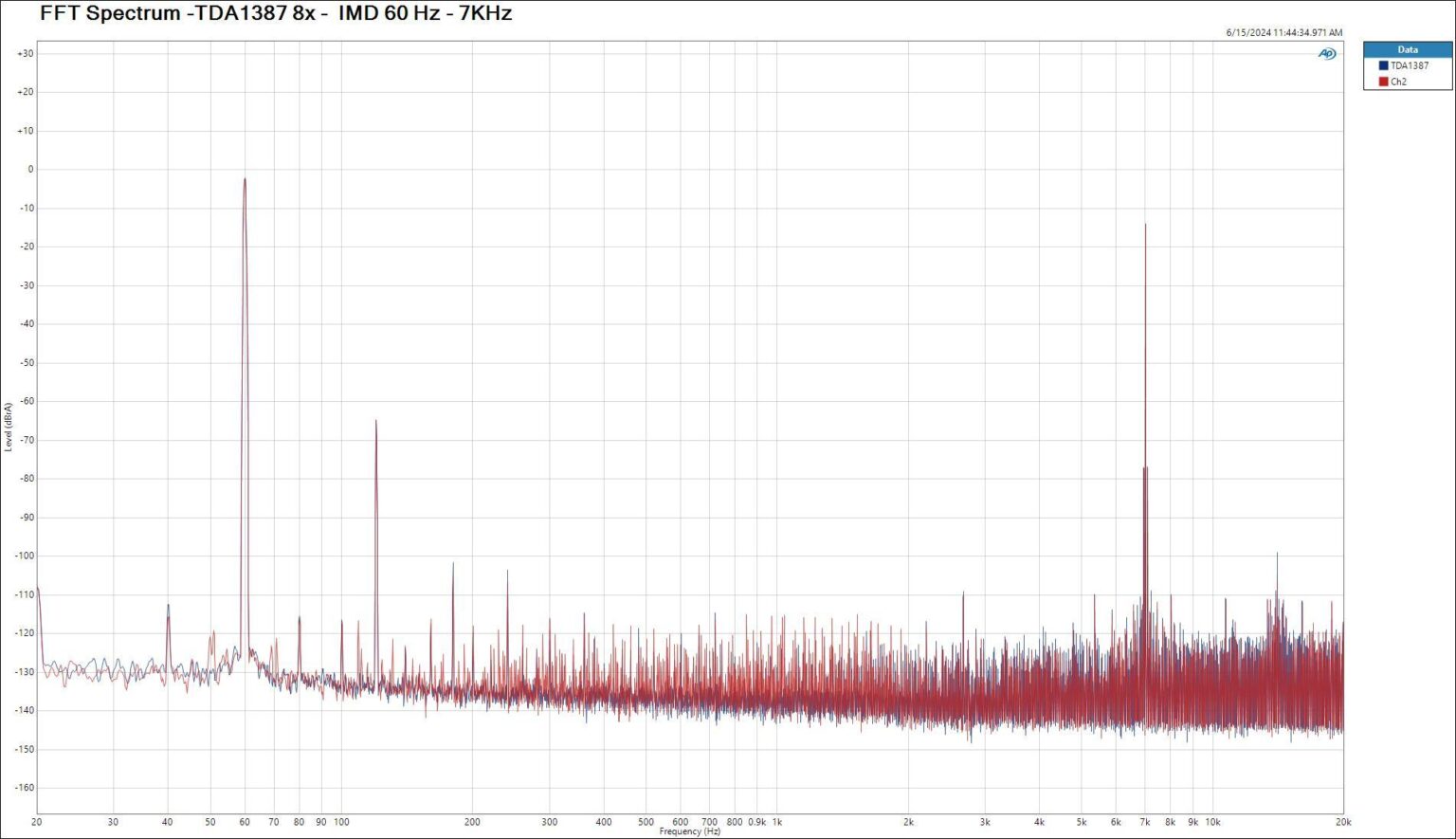Click the 20k frequency tick label
The height and width of the screenshot is (839, 1456).
(x=1342, y=821)
